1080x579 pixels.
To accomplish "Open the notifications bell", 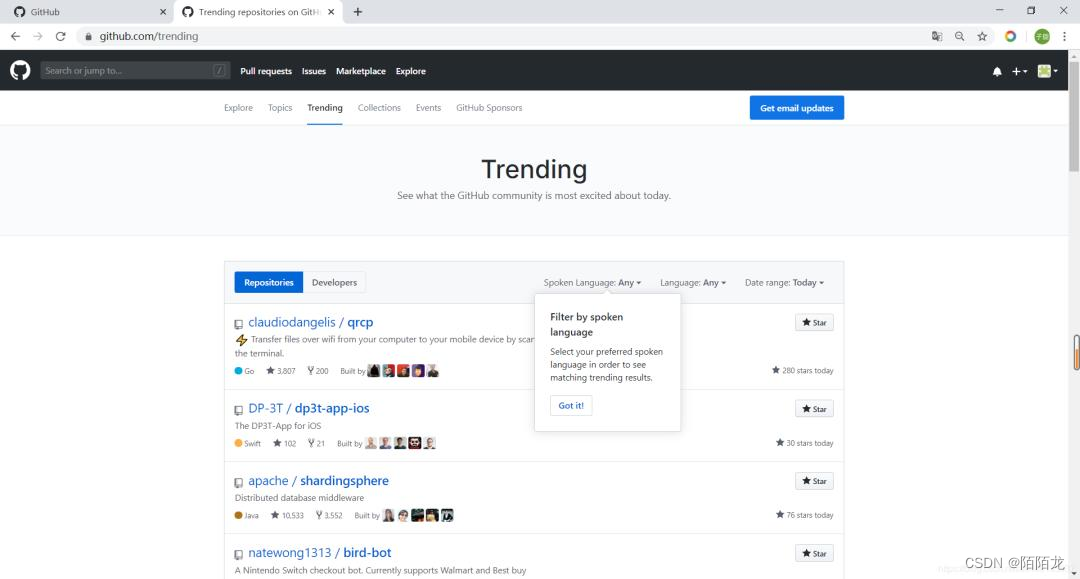I will click(x=997, y=71).
